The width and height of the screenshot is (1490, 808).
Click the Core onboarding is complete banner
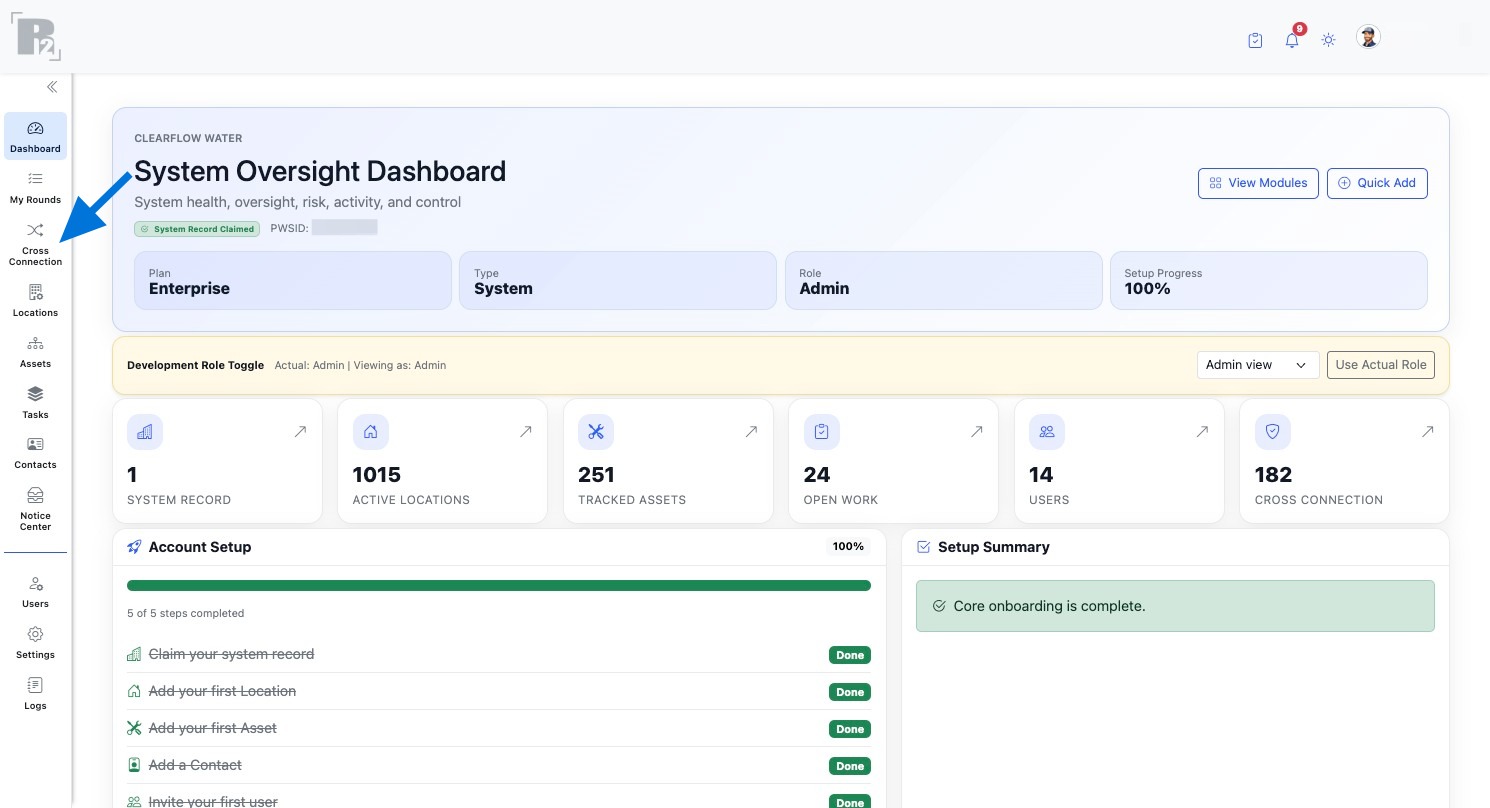pyautogui.click(x=1175, y=606)
